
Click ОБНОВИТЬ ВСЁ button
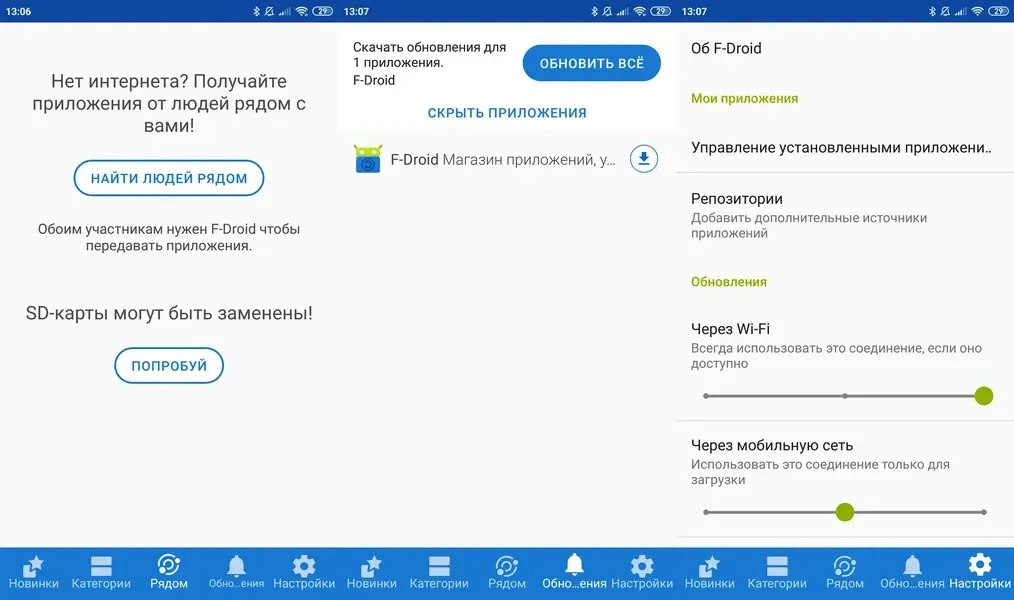(x=592, y=63)
